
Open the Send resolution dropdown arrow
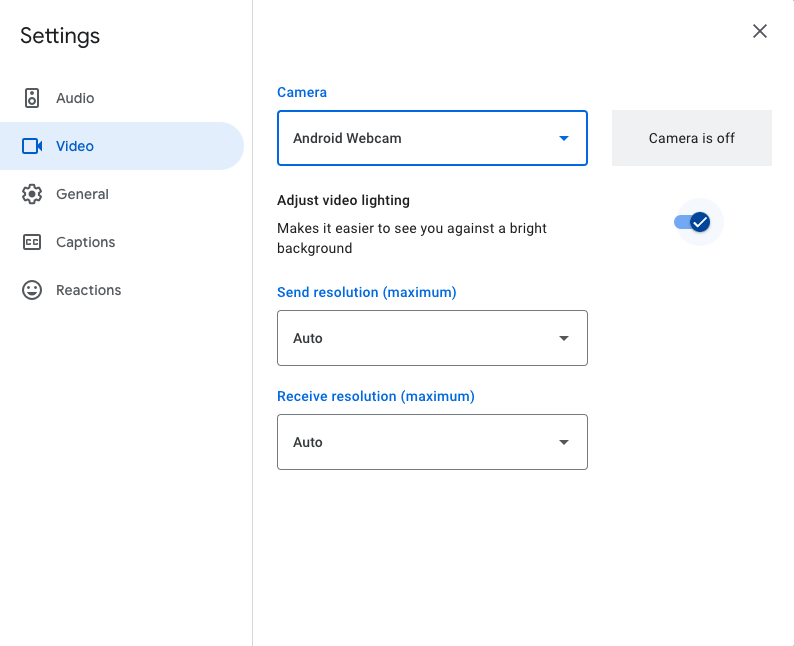(x=564, y=338)
